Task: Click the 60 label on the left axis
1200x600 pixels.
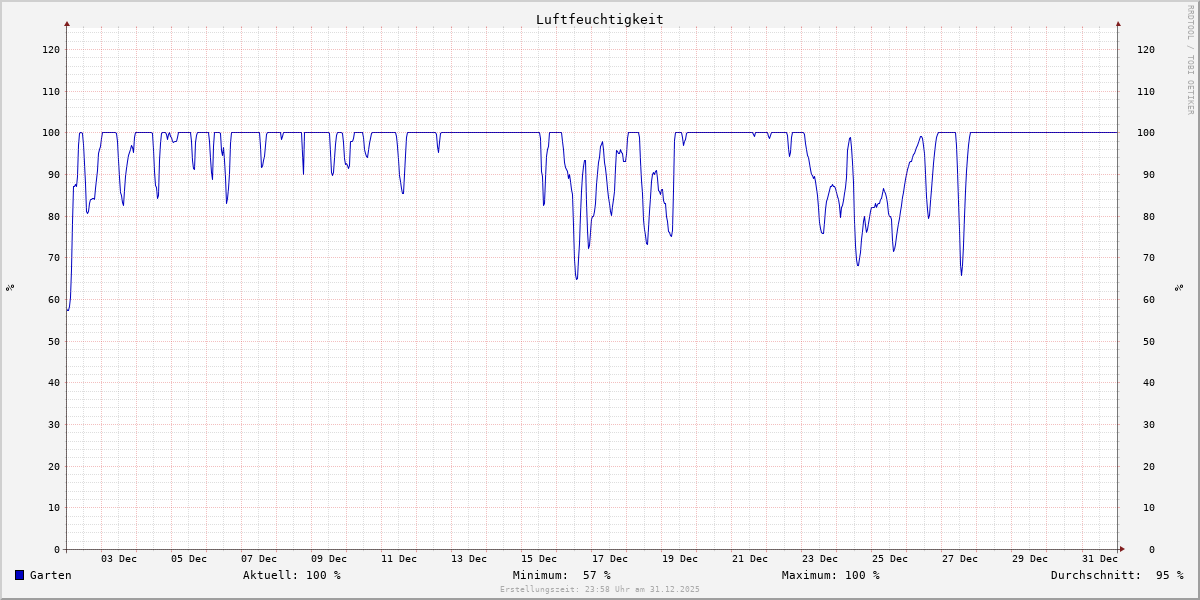Action: click(x=54, y=299)
